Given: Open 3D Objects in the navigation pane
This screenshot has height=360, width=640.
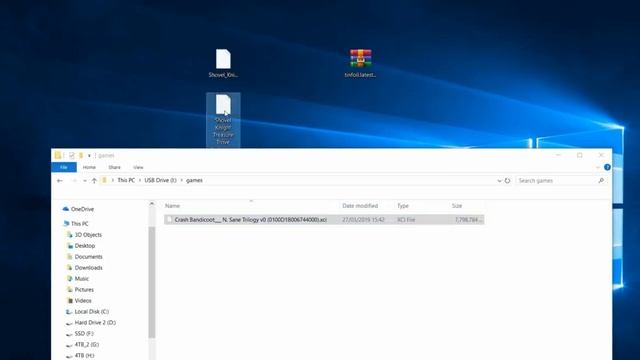Looking at the screenshot, I should [x=88, y=235].
